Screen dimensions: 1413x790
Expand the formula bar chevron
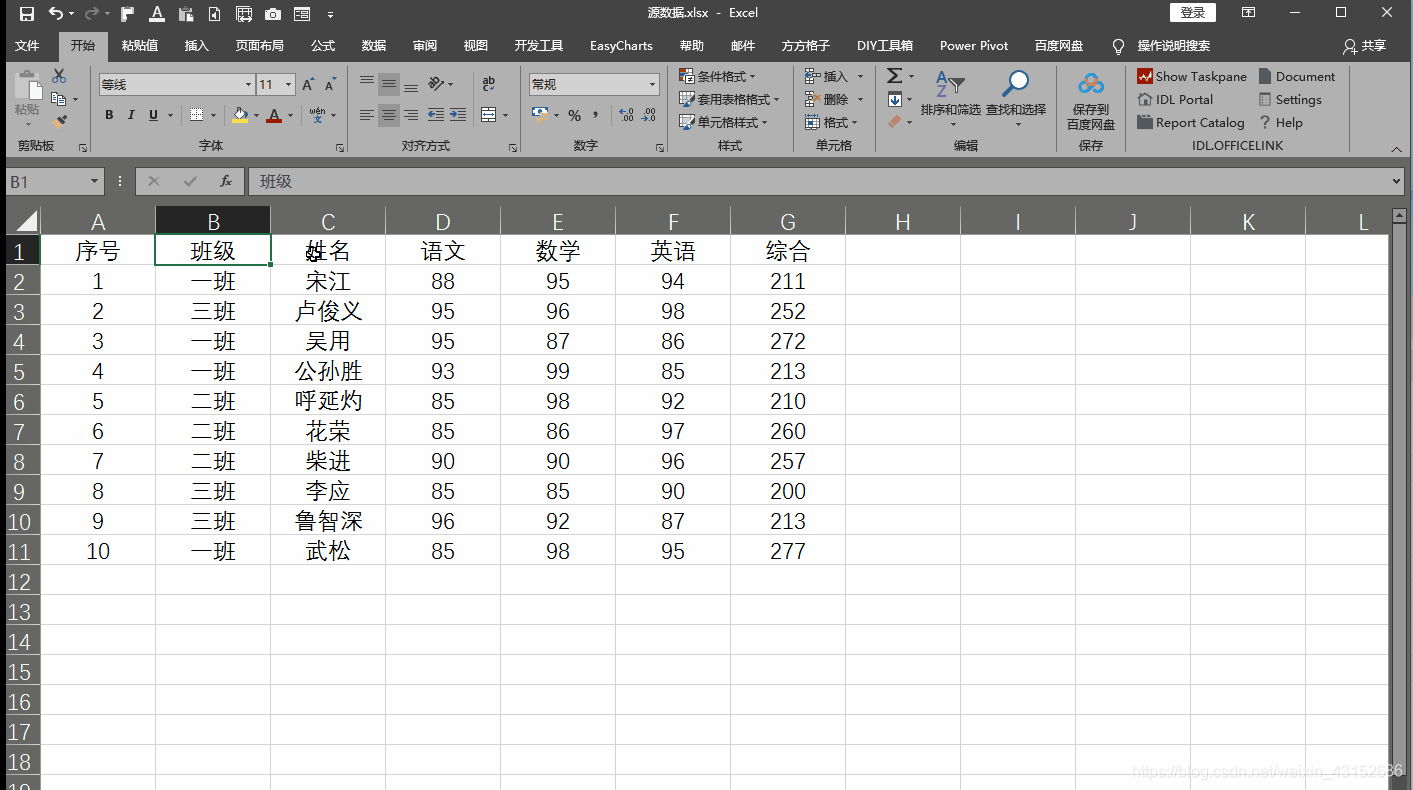point(1397,181)
